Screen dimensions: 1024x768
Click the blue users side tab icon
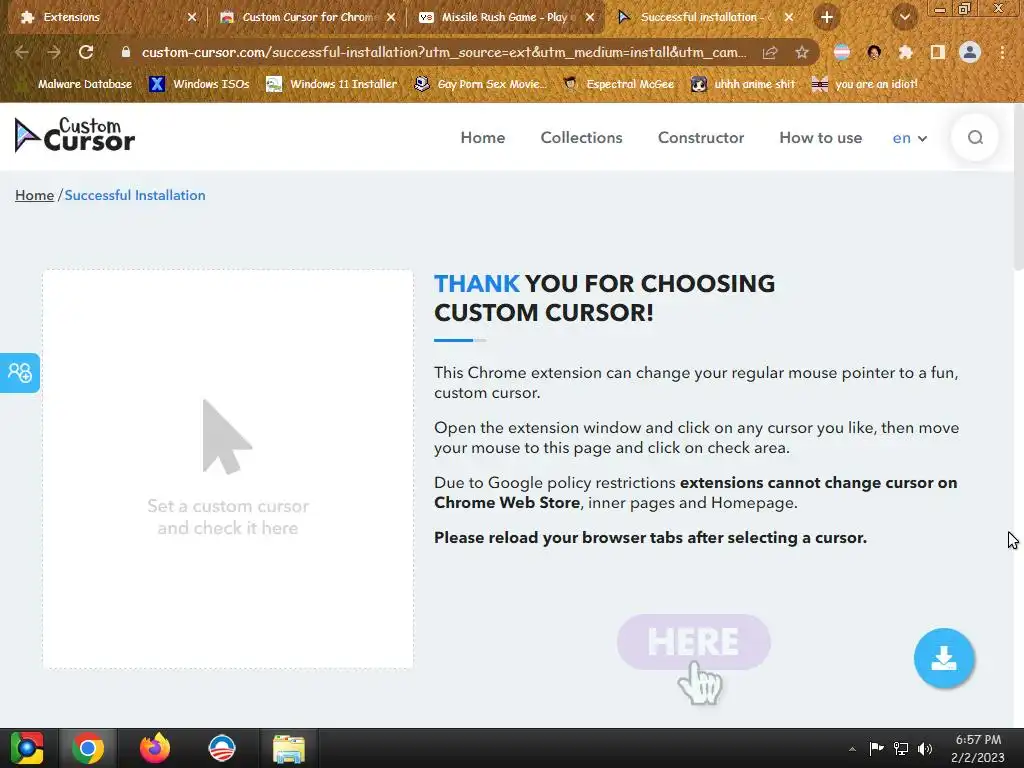[x=20, y=372]
